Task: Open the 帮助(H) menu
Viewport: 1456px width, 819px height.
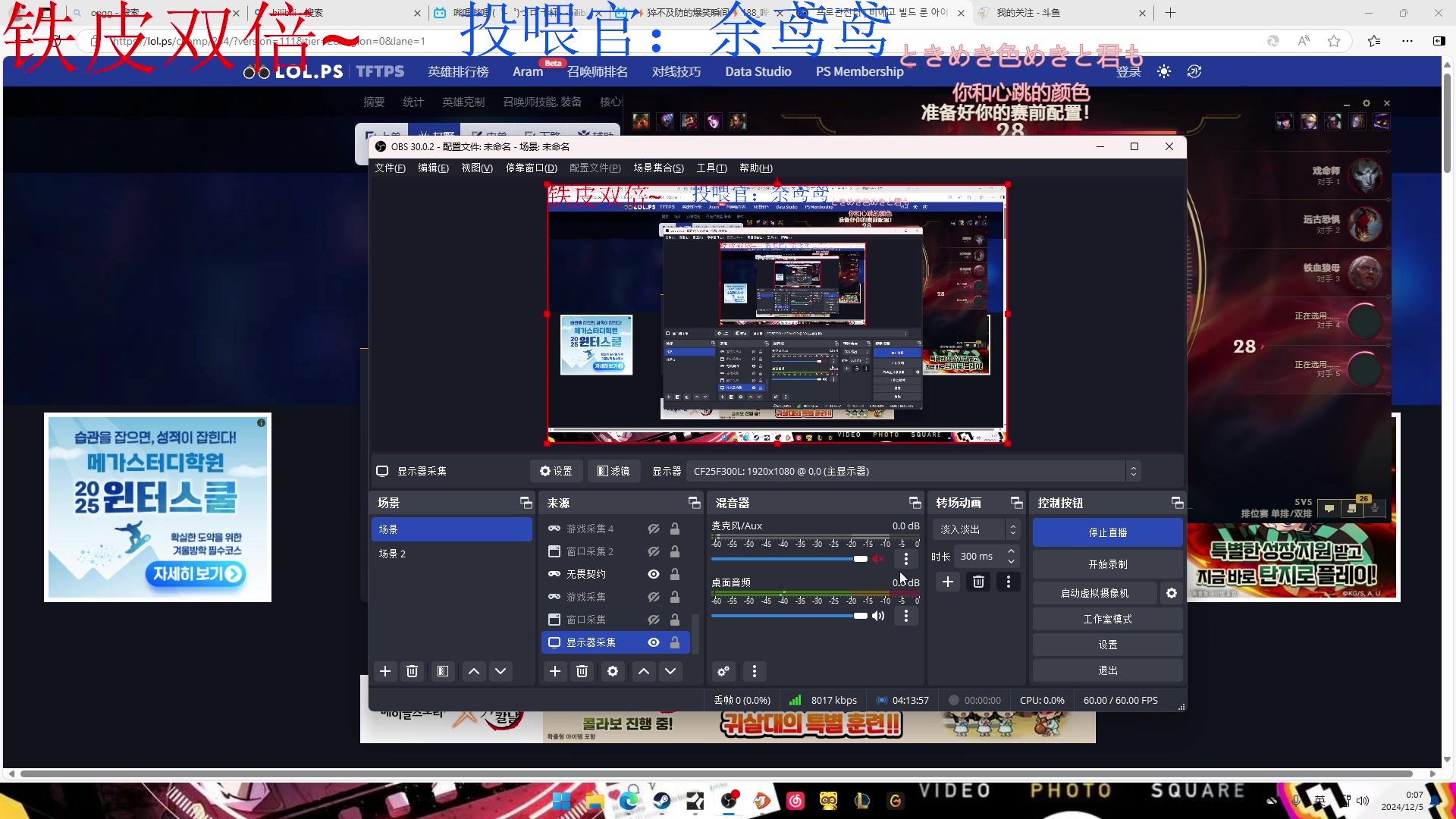Action: [756, 168]
